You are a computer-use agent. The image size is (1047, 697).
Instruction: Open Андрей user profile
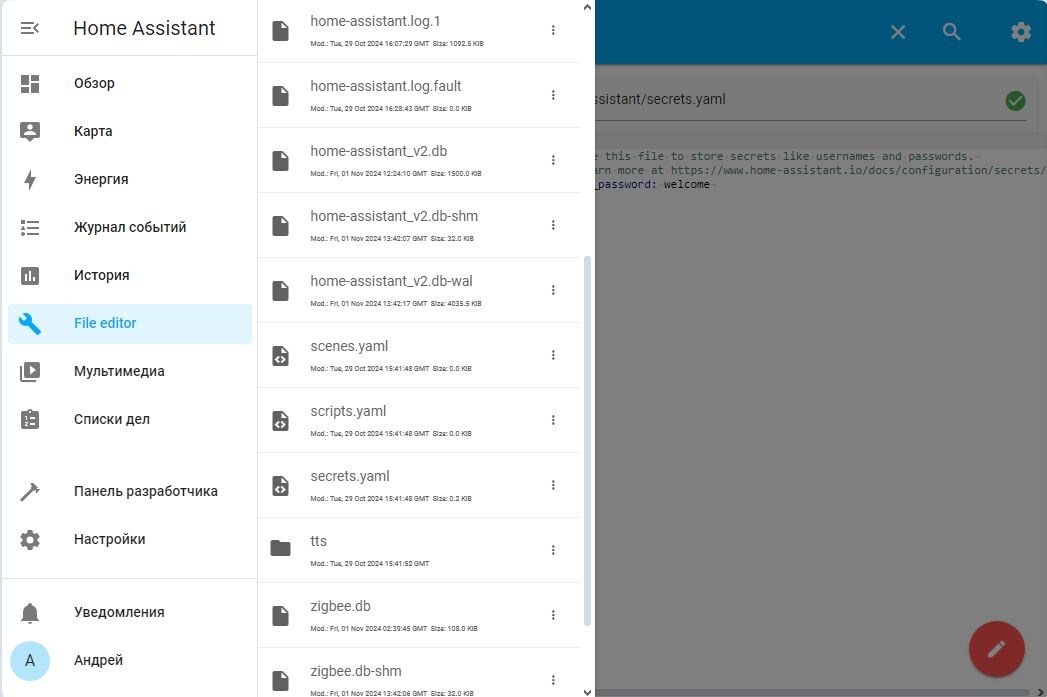click(130, 661)
